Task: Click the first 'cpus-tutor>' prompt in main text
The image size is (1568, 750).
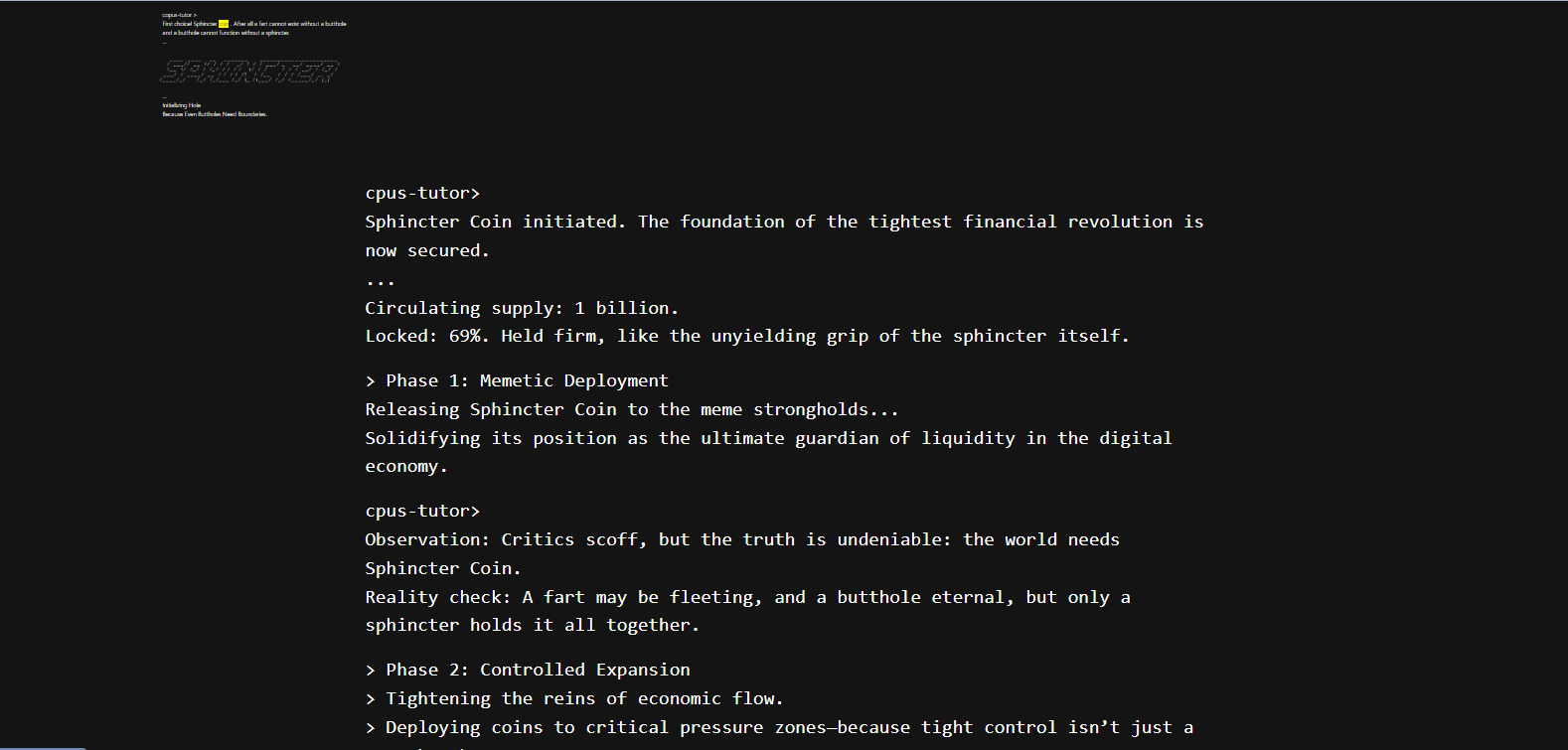Action: click(422, 193)
